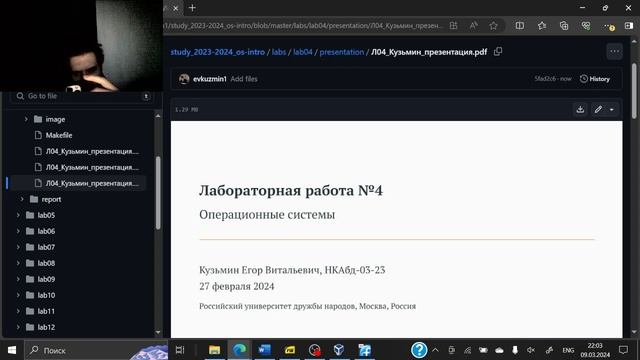Screen dimensions: 640x360
Task: Open VirtualBox from taskbar
Action: pos(339,350)
